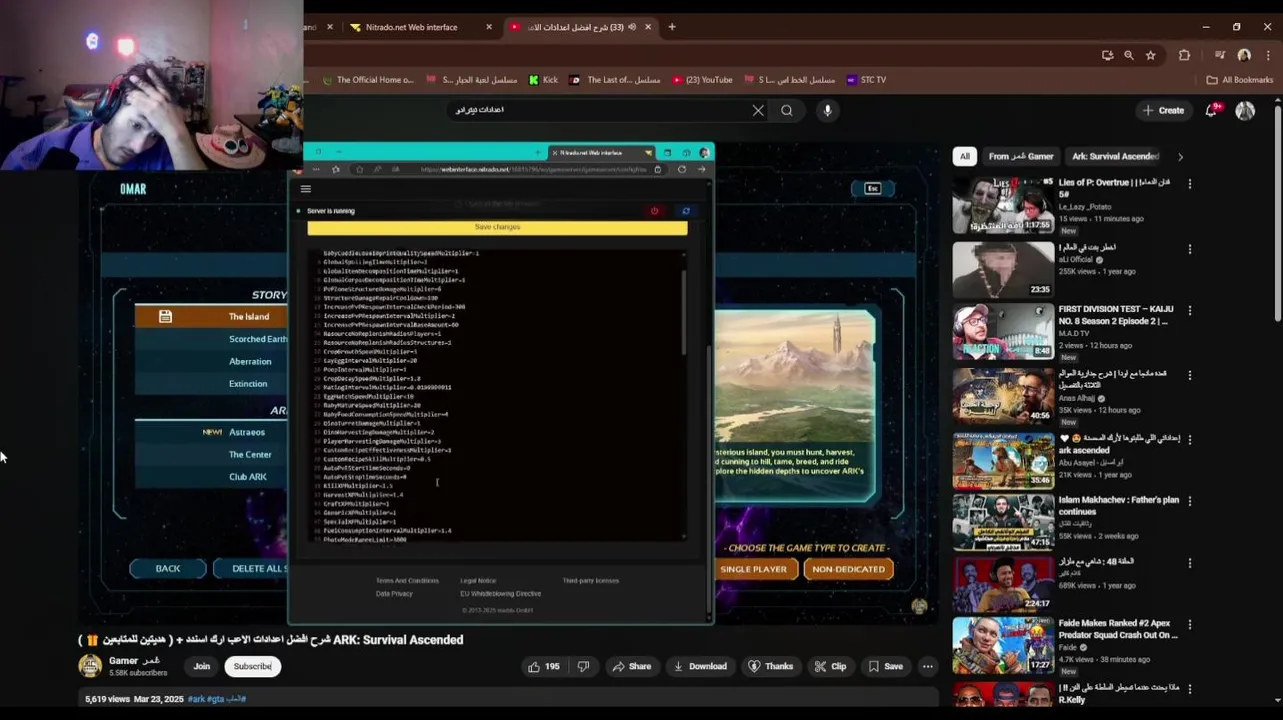The image size is (1283, 720).
Task: Run search with magnifier button
Action: [787, 111]
